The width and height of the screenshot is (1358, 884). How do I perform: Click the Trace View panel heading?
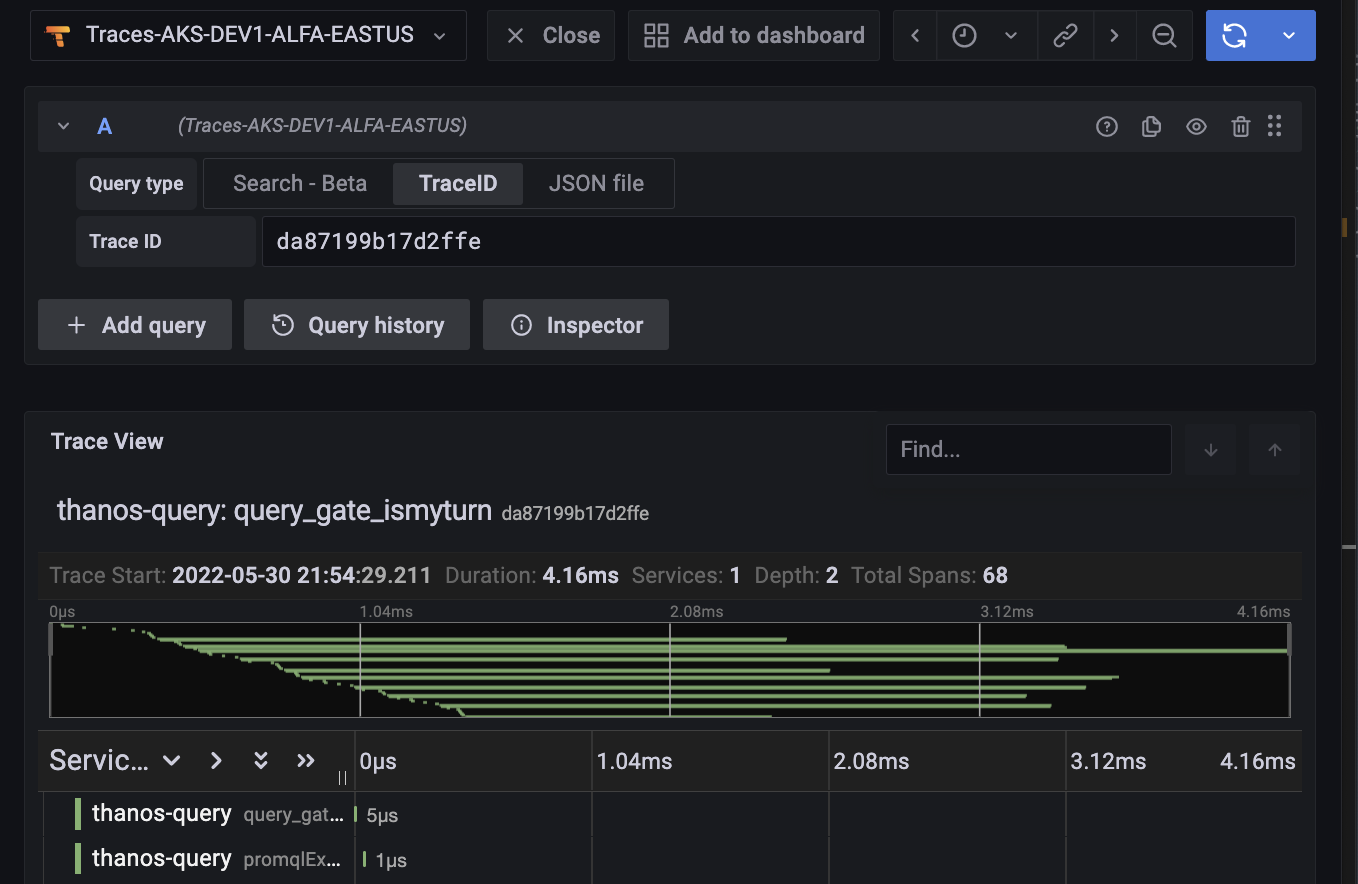coord(107,441)
